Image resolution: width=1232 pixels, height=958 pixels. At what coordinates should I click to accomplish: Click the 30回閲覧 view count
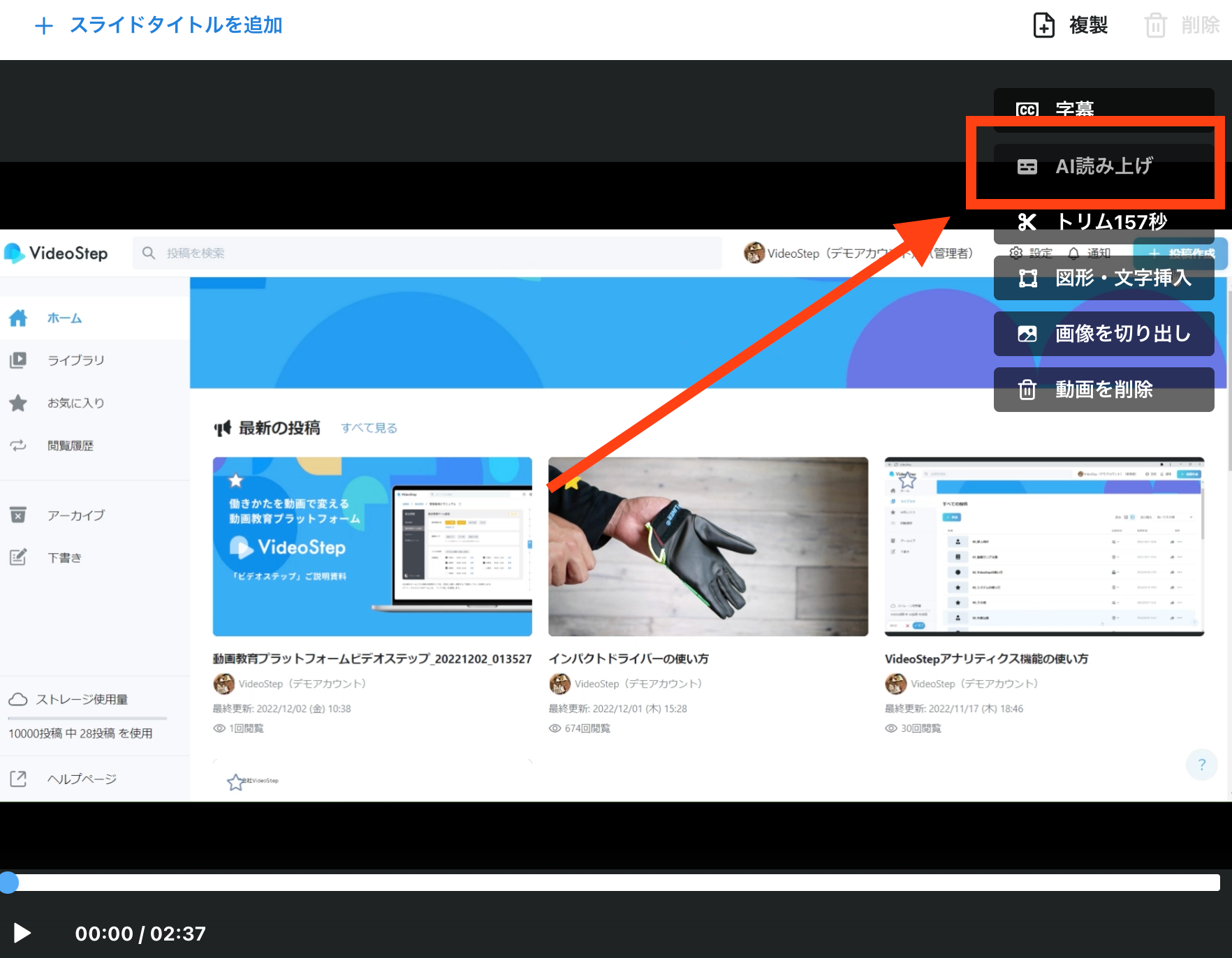(x=913, y=728)
